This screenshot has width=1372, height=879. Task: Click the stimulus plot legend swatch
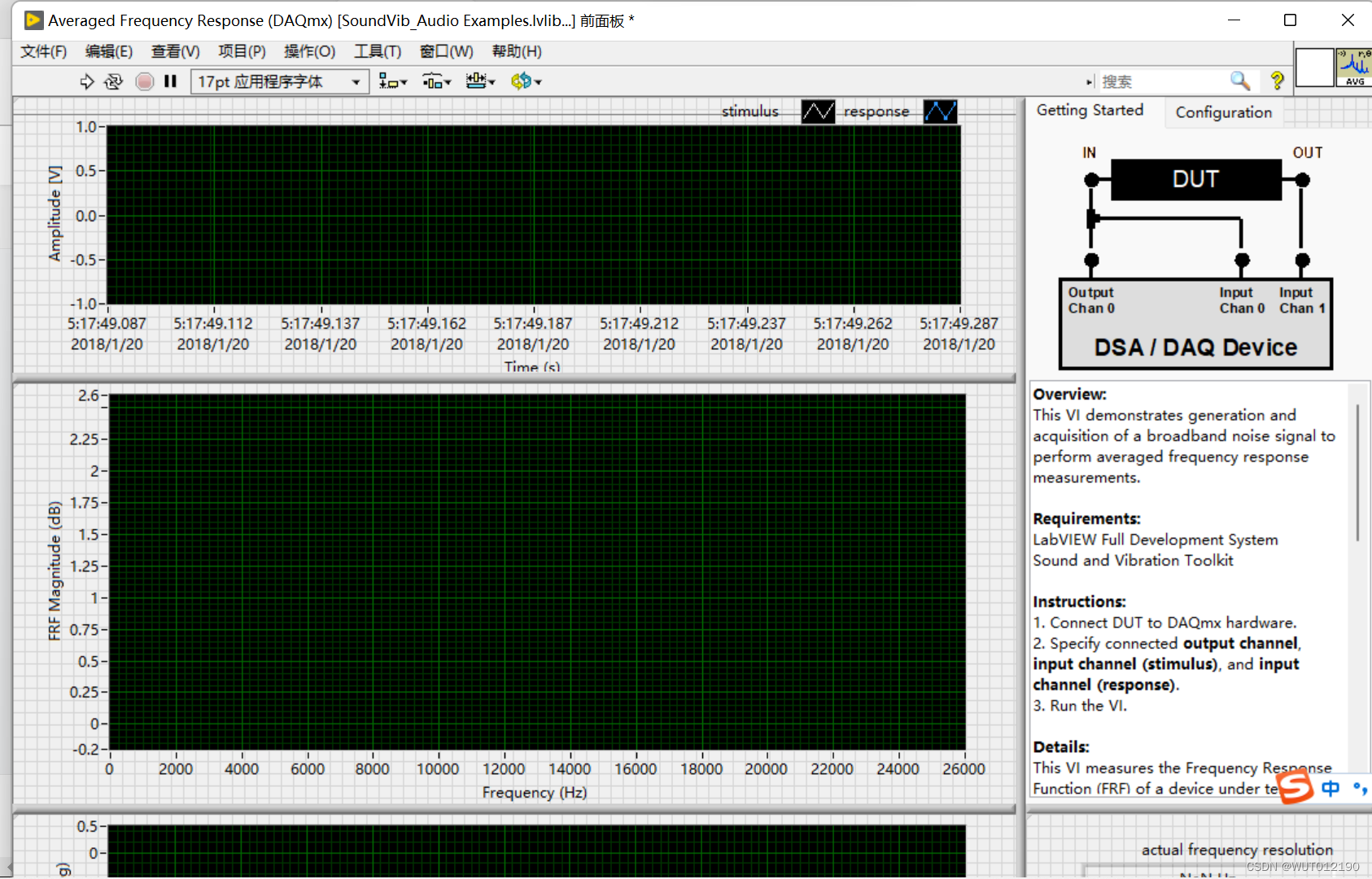[x=818, y=112]
